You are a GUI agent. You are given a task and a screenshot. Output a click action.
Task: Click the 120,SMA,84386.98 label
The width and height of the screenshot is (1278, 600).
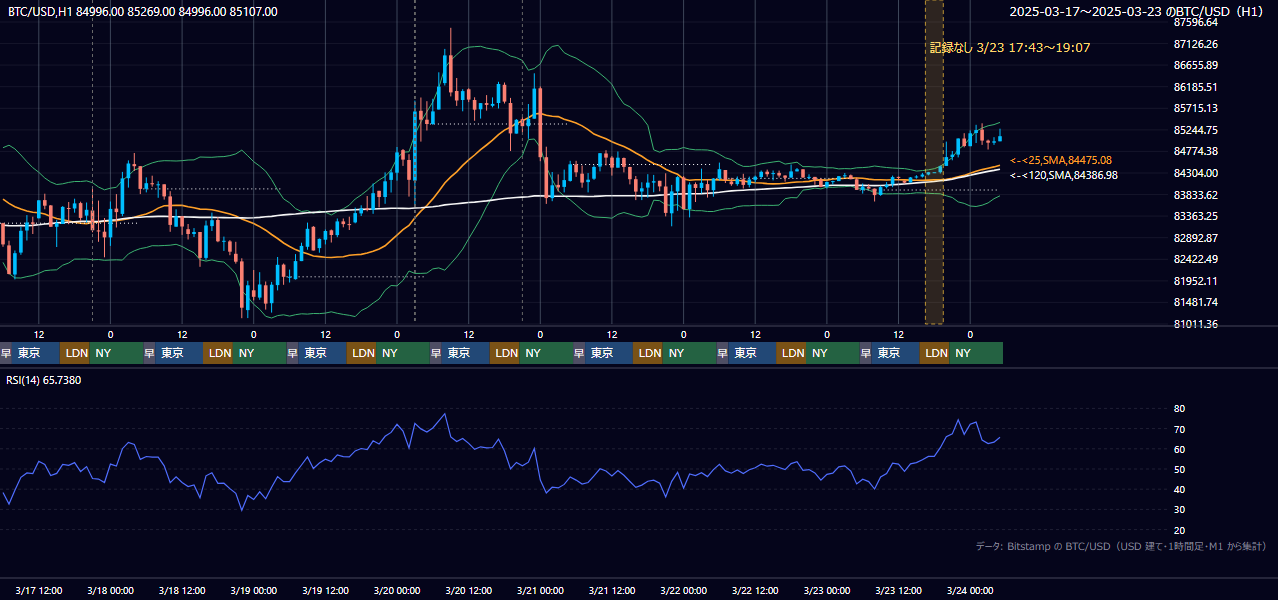coord(1064,175)
